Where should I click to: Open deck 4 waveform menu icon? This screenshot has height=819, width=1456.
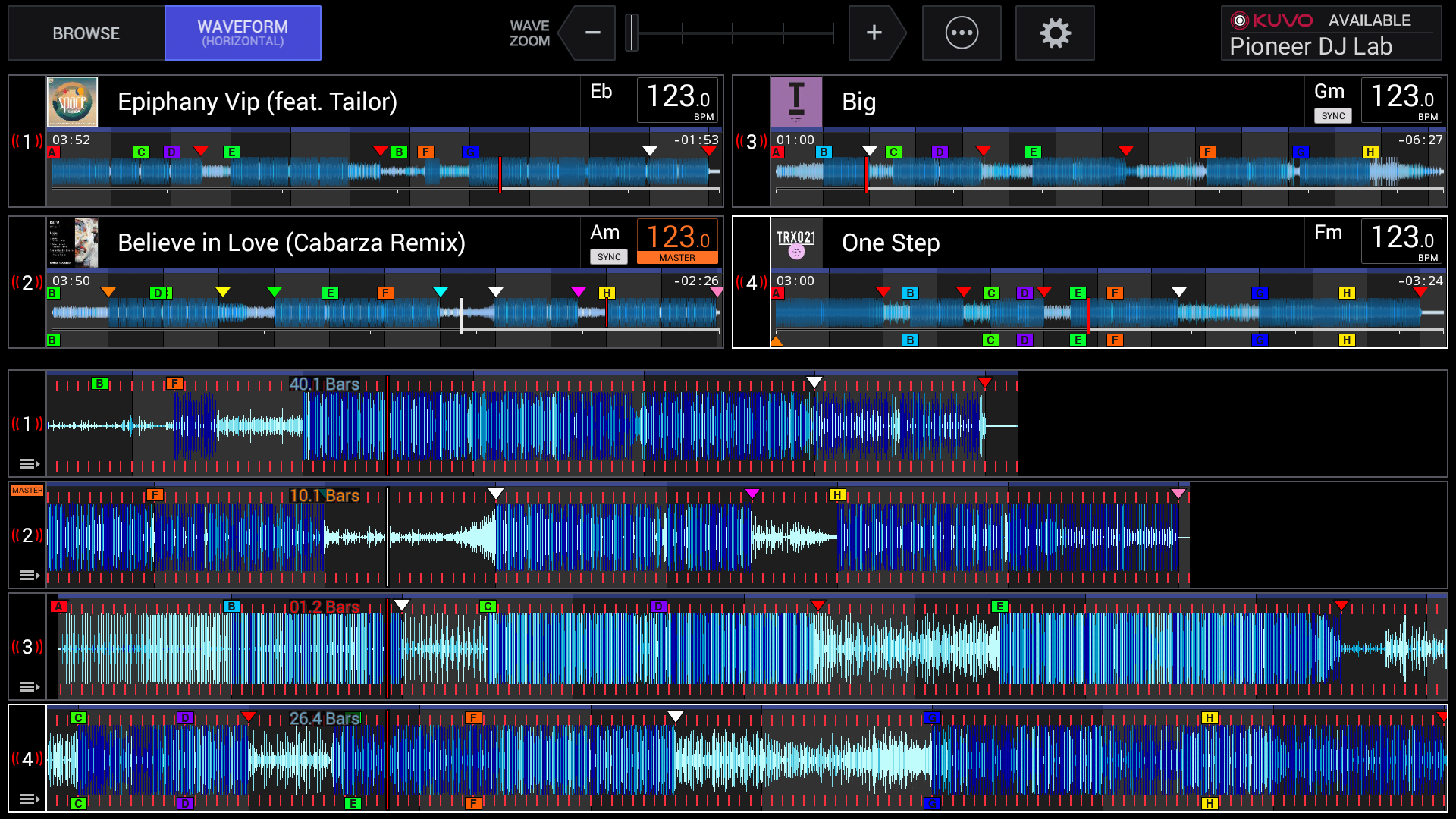click(x=29, y=799)
